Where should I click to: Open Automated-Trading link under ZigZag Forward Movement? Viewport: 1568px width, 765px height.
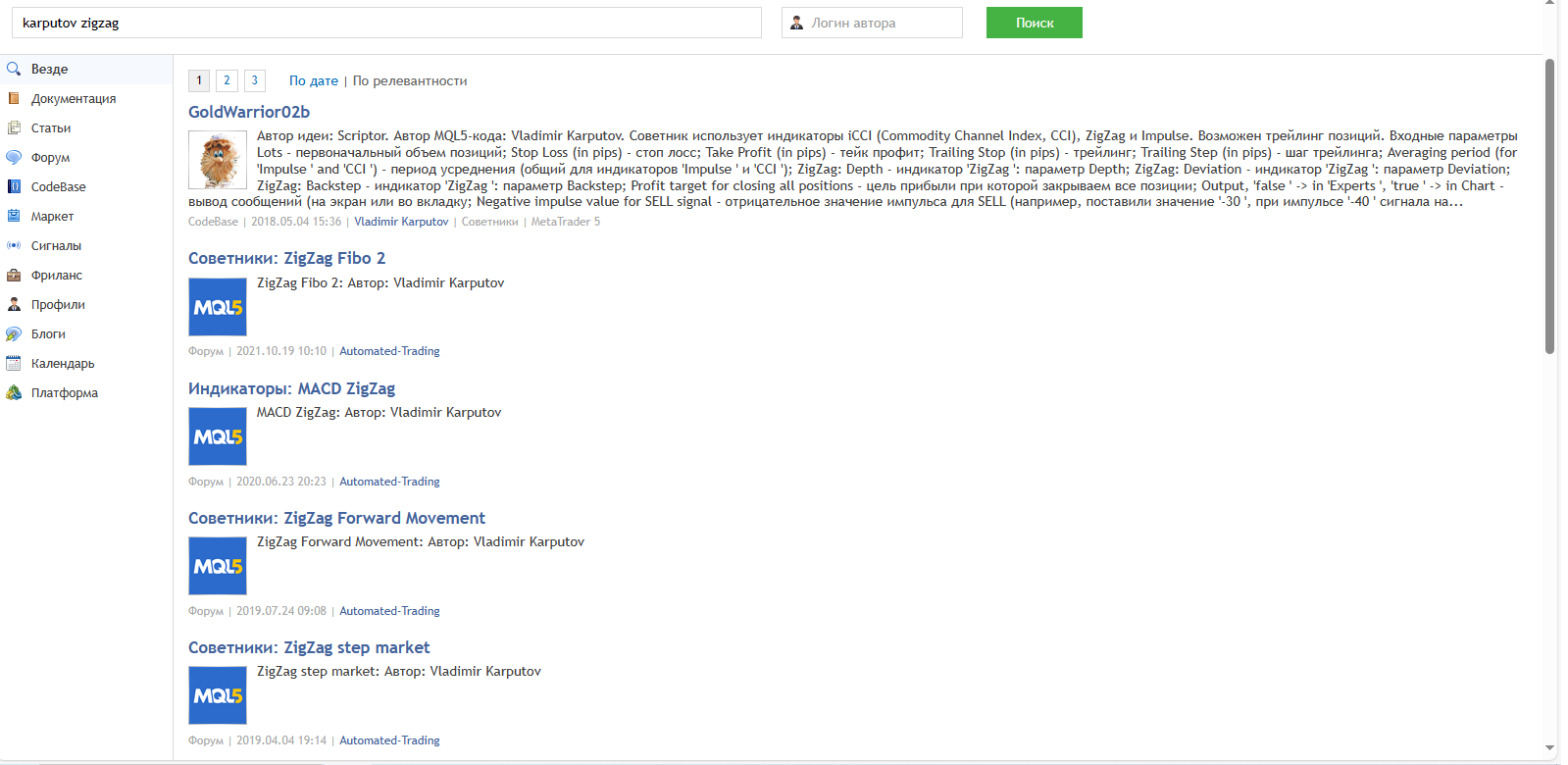pos(389,611)
